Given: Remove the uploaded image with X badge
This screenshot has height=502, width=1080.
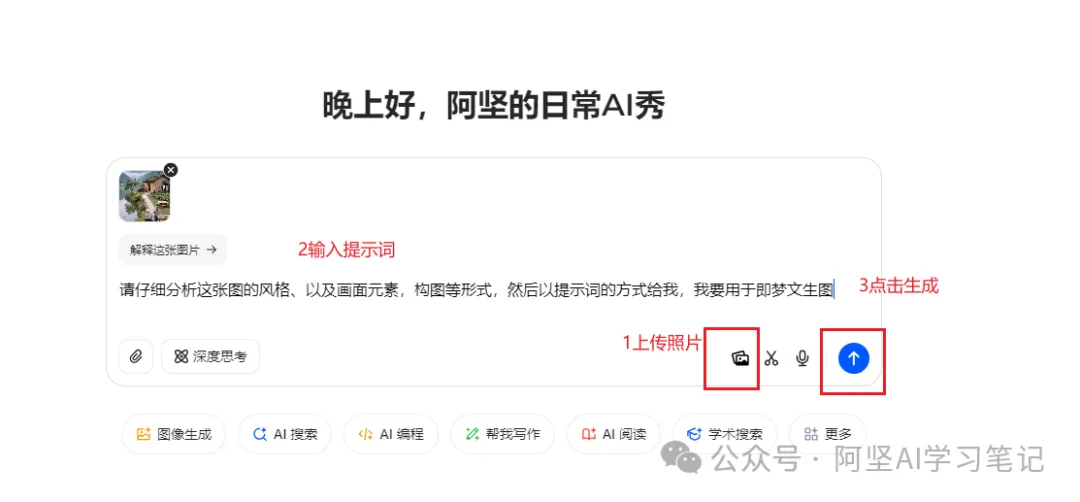Looking at the screenshot, I should tap(170, 169).
